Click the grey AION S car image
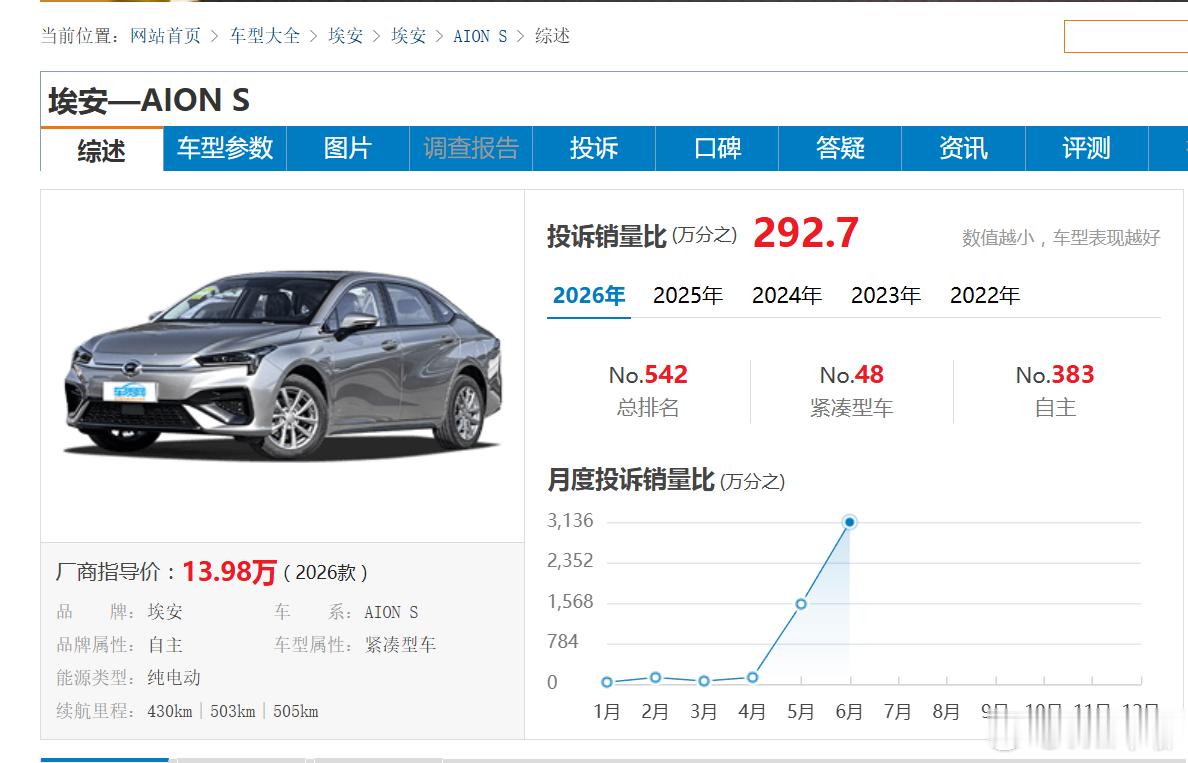This screenshot has width=1188, height=763. 284,365
